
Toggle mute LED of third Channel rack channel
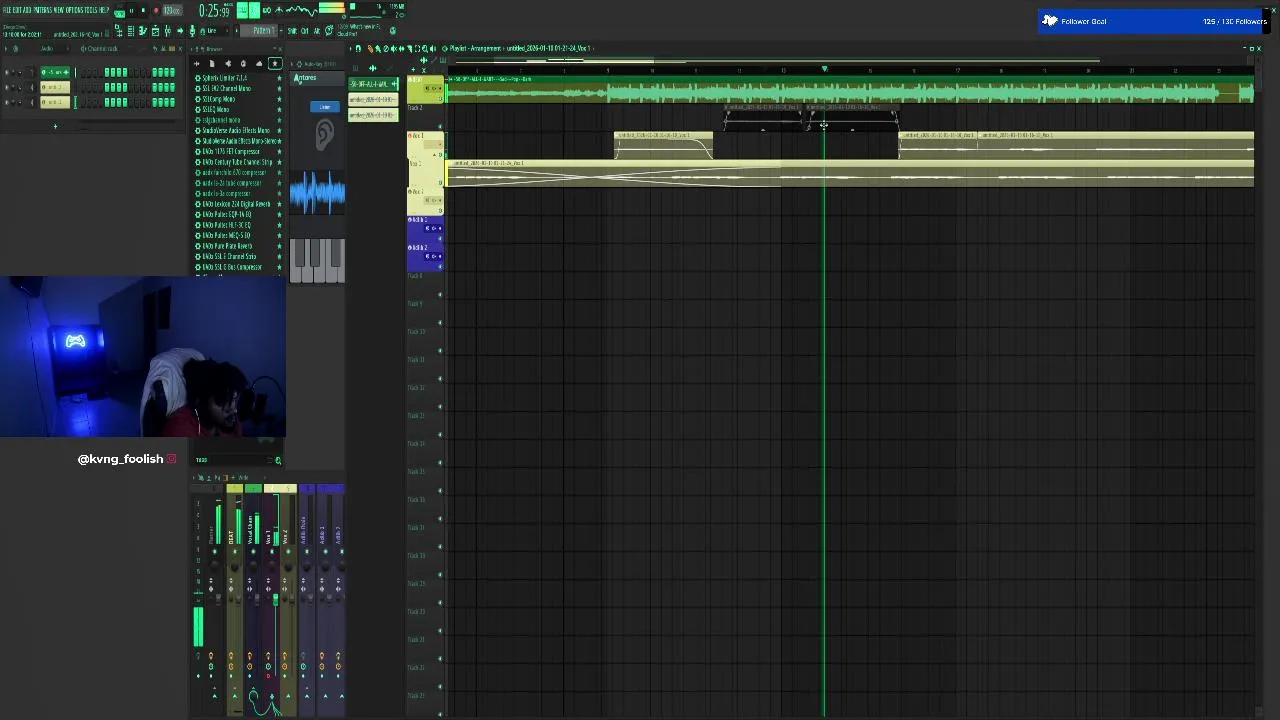tap(7, 102)
